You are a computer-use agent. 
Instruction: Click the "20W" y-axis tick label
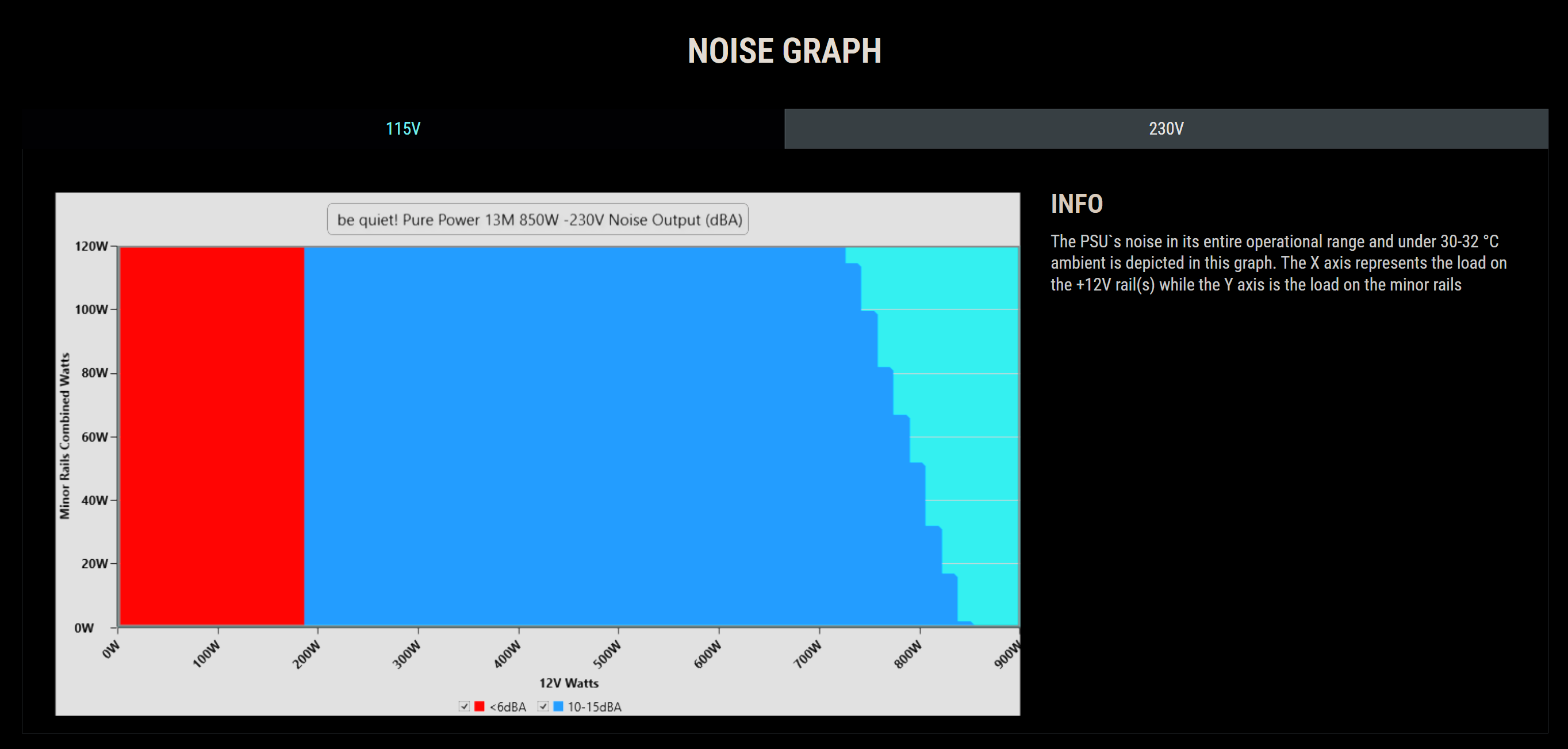[x=94, y=564]
